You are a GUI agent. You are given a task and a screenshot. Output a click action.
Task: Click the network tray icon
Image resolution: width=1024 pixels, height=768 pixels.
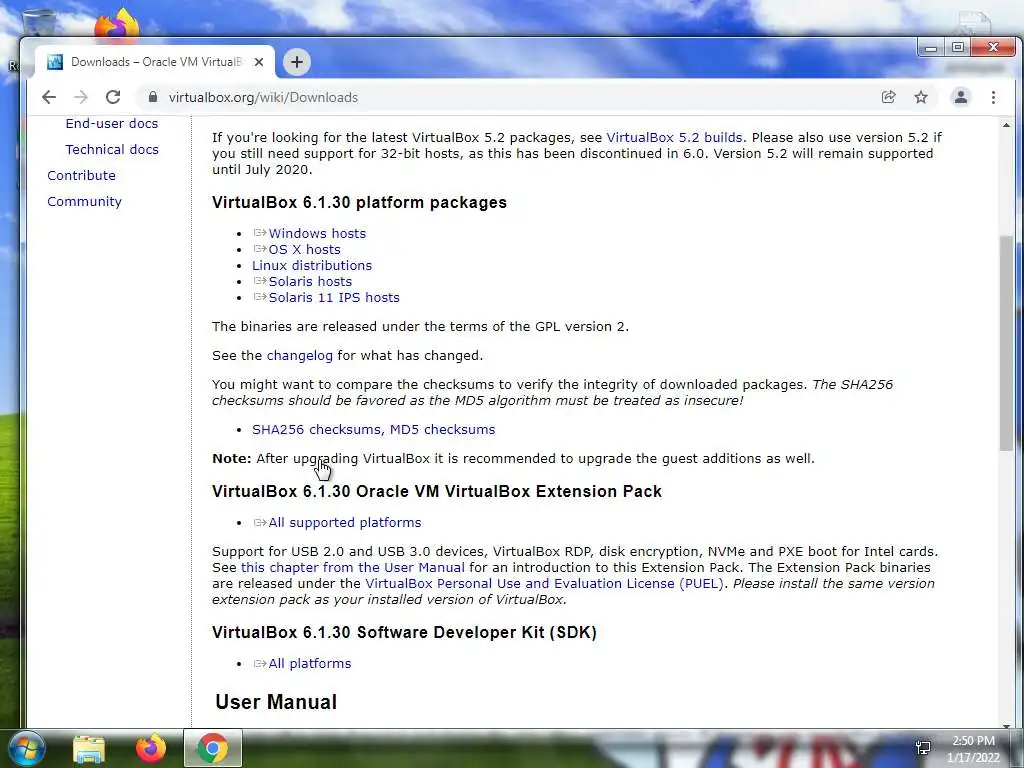[923, 748]
